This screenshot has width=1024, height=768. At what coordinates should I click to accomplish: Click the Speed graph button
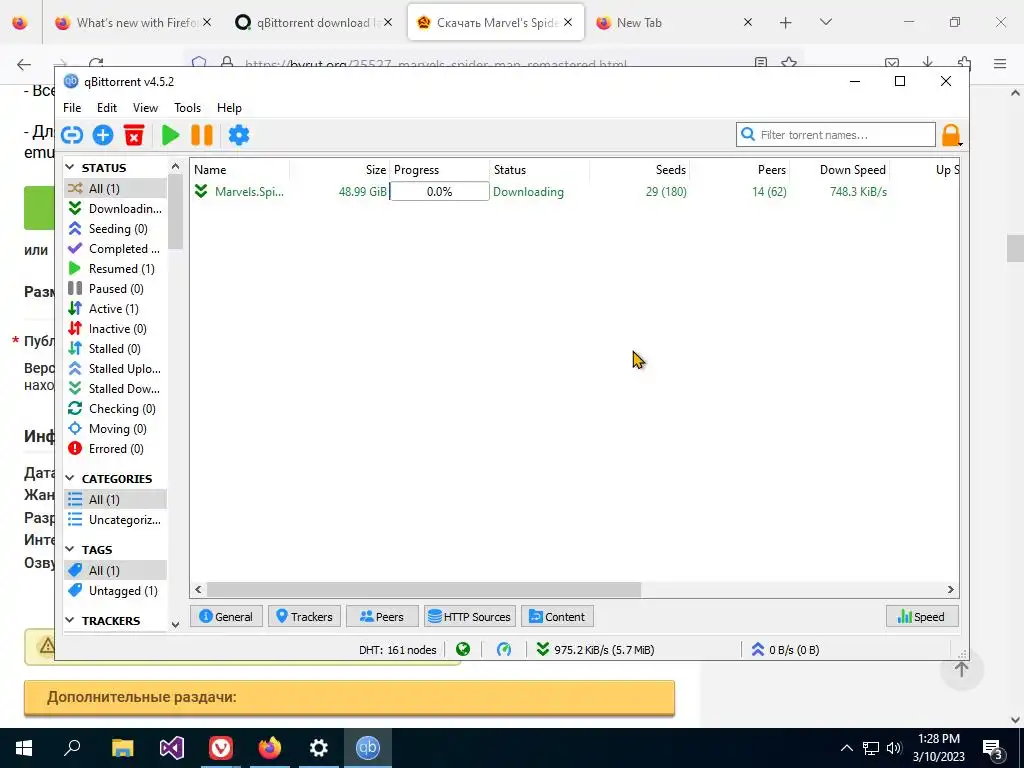[921, 616]
